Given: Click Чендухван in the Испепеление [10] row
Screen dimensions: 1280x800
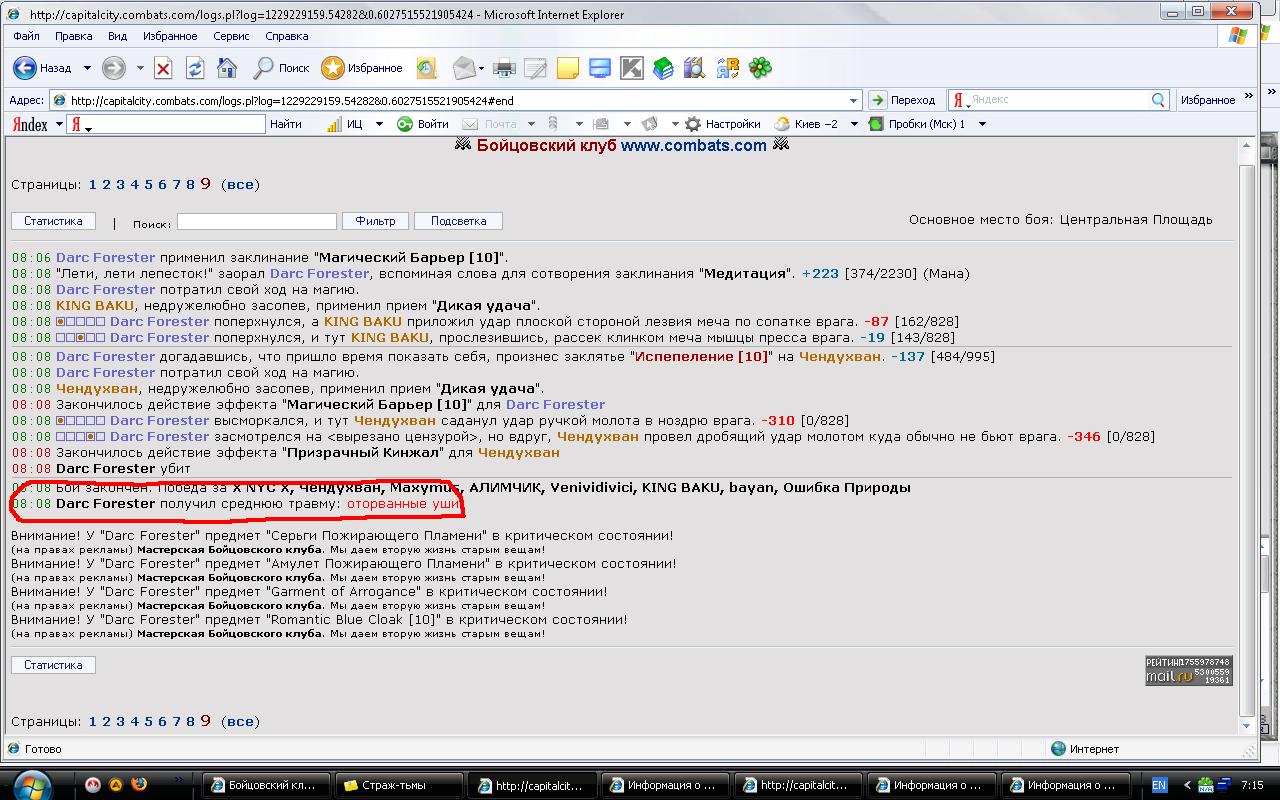Looking at the screenshot, I should coord(838,356).
